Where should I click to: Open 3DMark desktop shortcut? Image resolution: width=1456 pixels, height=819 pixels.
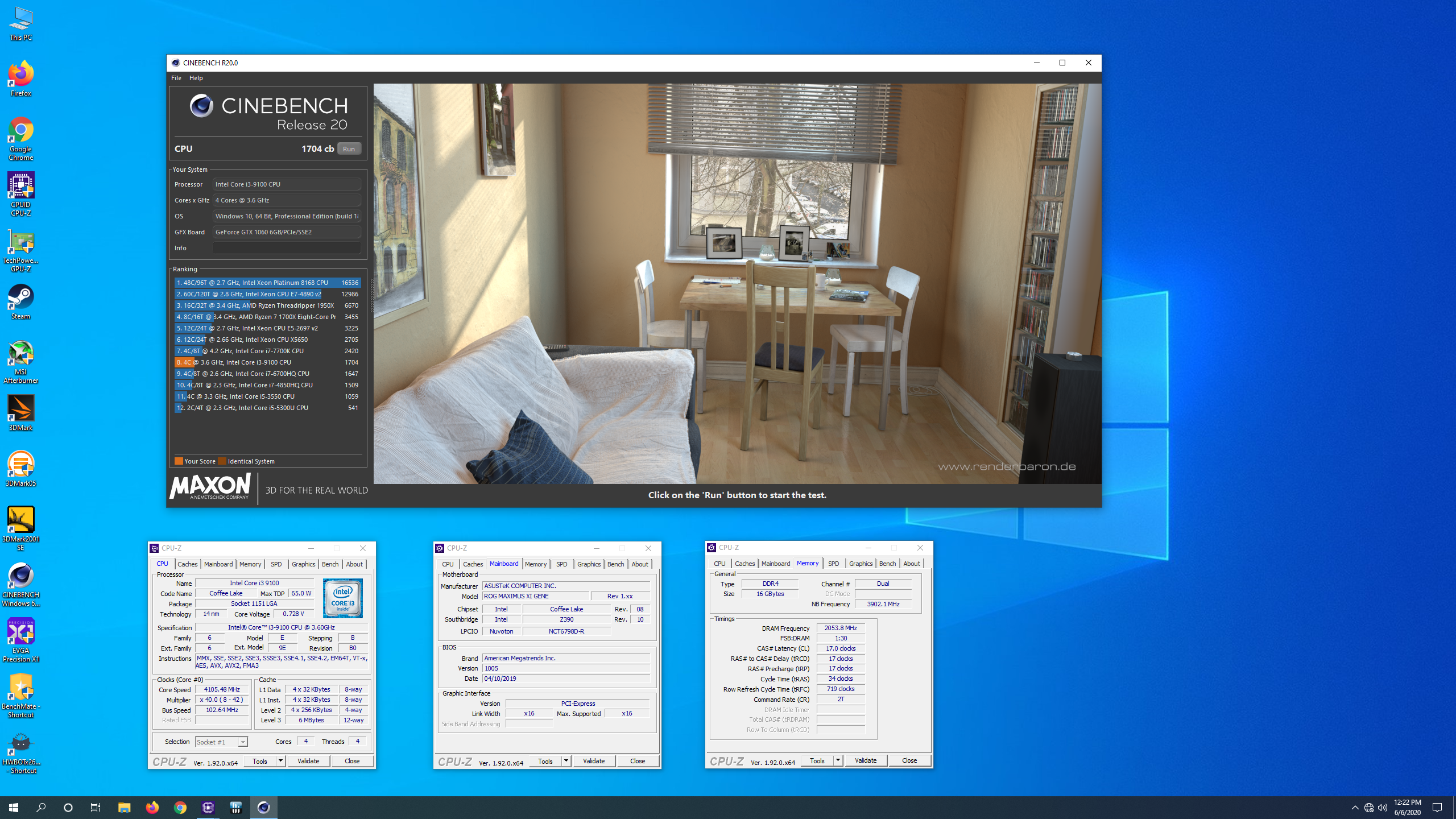(x=20, y=413)
